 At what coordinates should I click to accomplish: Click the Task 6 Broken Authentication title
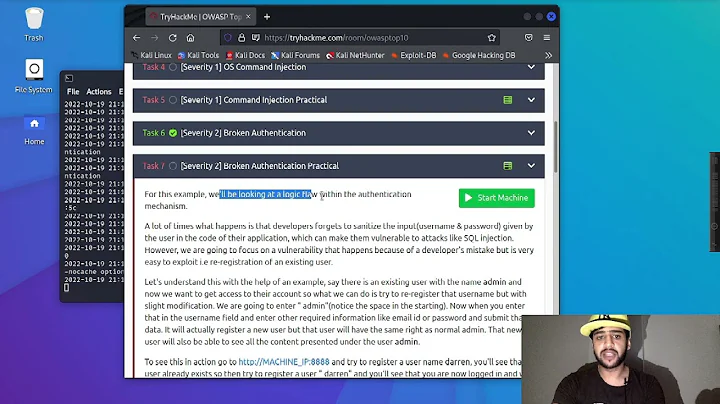tap(243, 133)
